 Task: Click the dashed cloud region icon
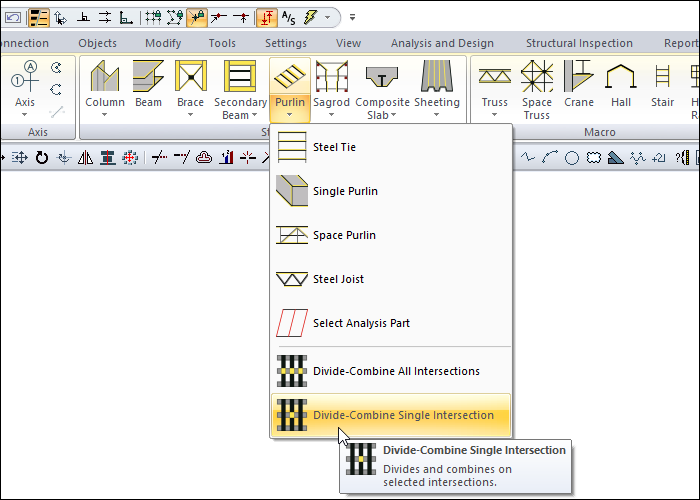pos(594,158)
